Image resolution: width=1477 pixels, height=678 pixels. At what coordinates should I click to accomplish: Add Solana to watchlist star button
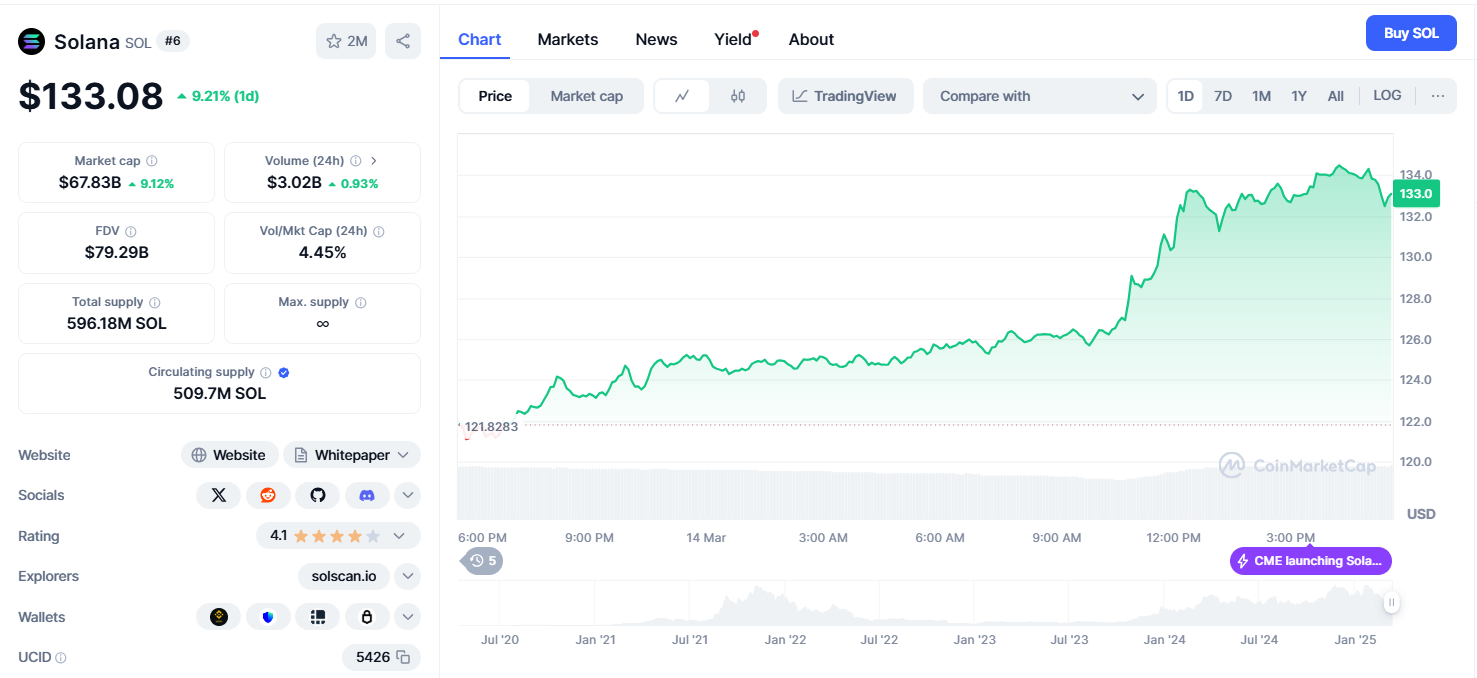point(346,41)
